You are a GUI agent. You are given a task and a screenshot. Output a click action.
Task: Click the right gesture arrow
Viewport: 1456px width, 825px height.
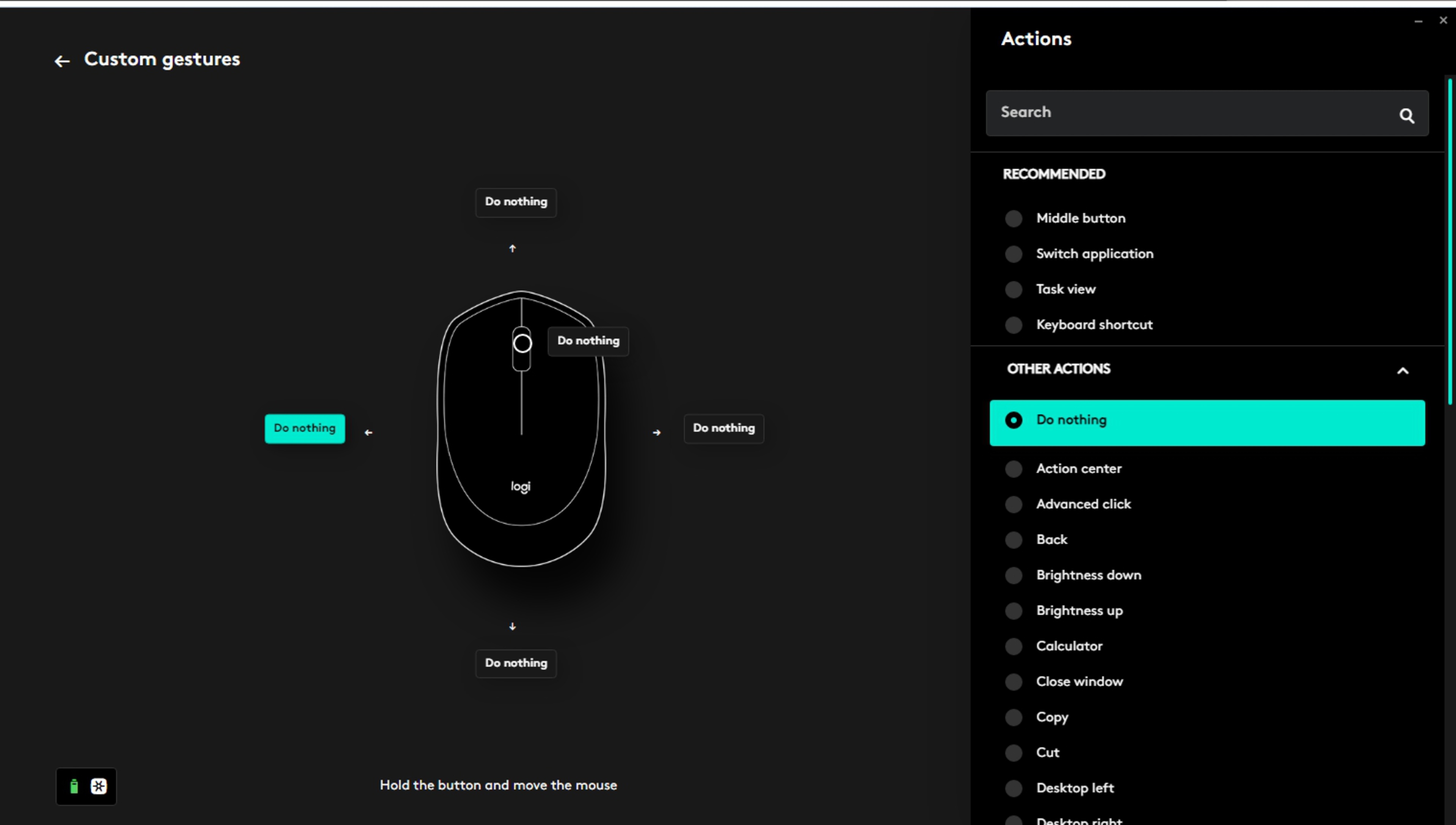[x=656, y=433]
